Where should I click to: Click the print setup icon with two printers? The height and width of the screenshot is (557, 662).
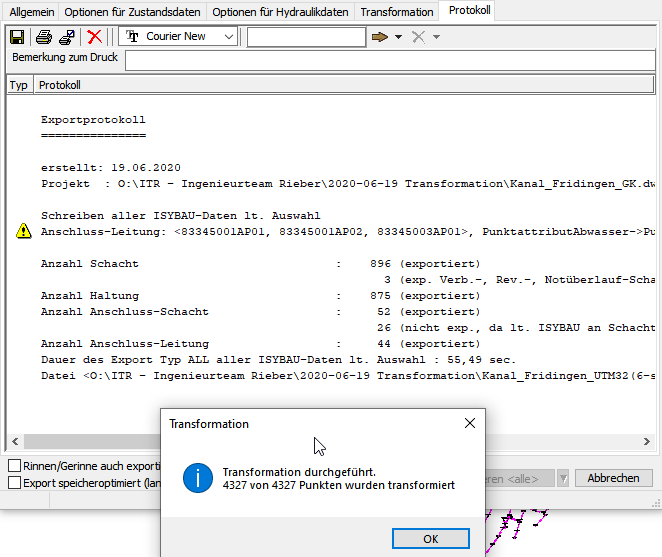click(66, 37)
